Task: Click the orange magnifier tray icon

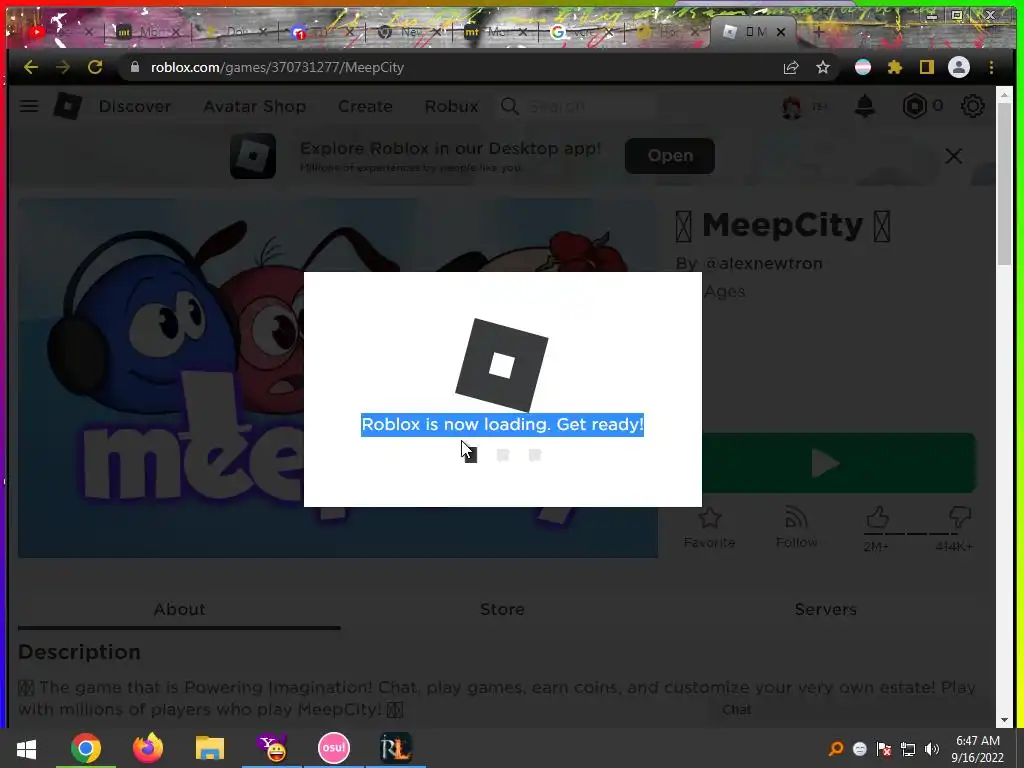Action: point(835,749)
